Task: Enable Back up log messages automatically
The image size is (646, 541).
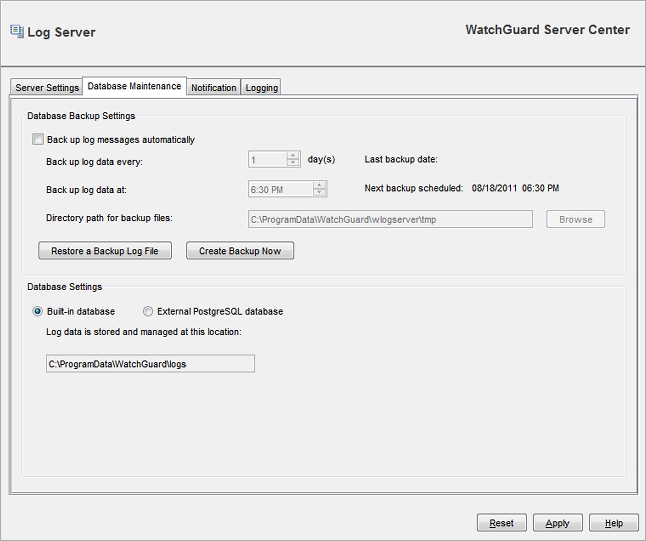Action: 38,140
